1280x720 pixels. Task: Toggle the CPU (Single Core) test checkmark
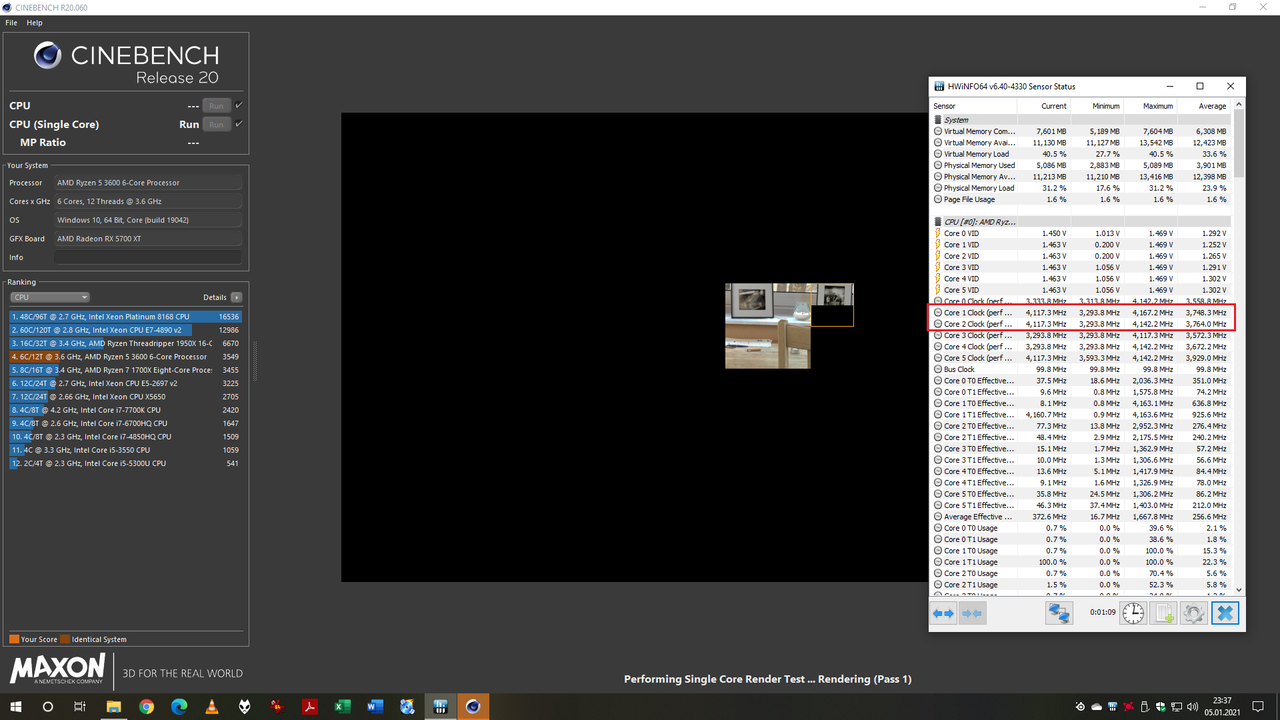click(x=239, y=124)
